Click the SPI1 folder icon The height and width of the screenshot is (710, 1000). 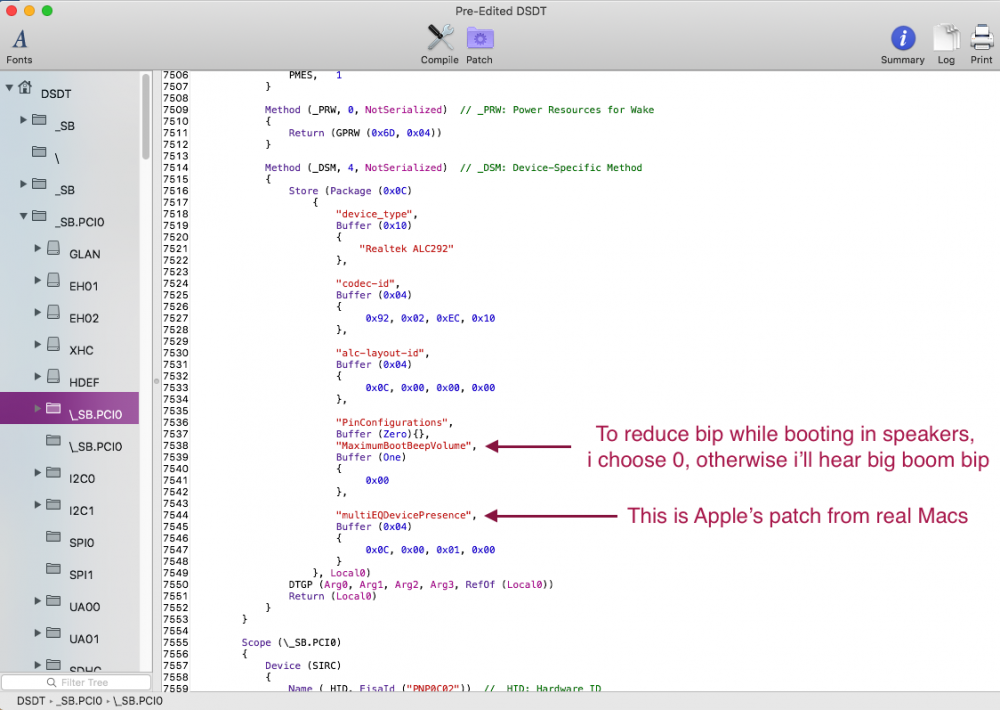click(54, 568)
